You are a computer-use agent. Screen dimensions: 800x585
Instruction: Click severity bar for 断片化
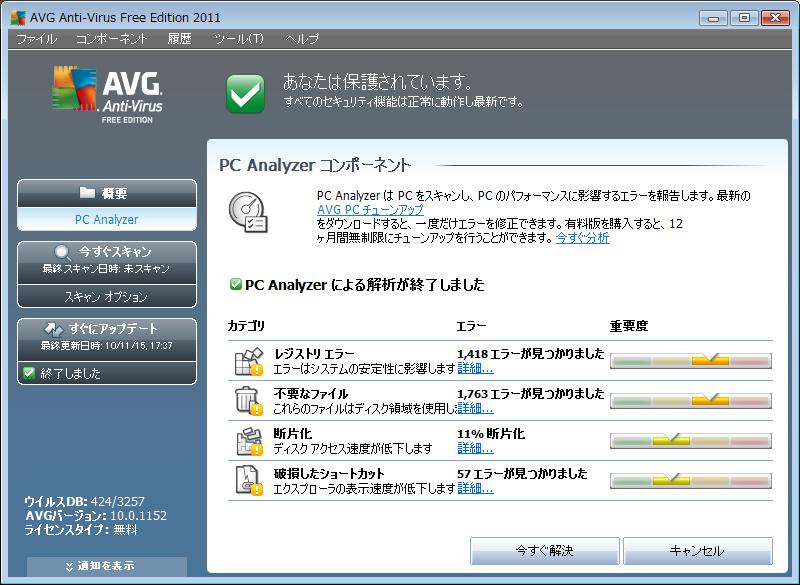click(691, 441)
